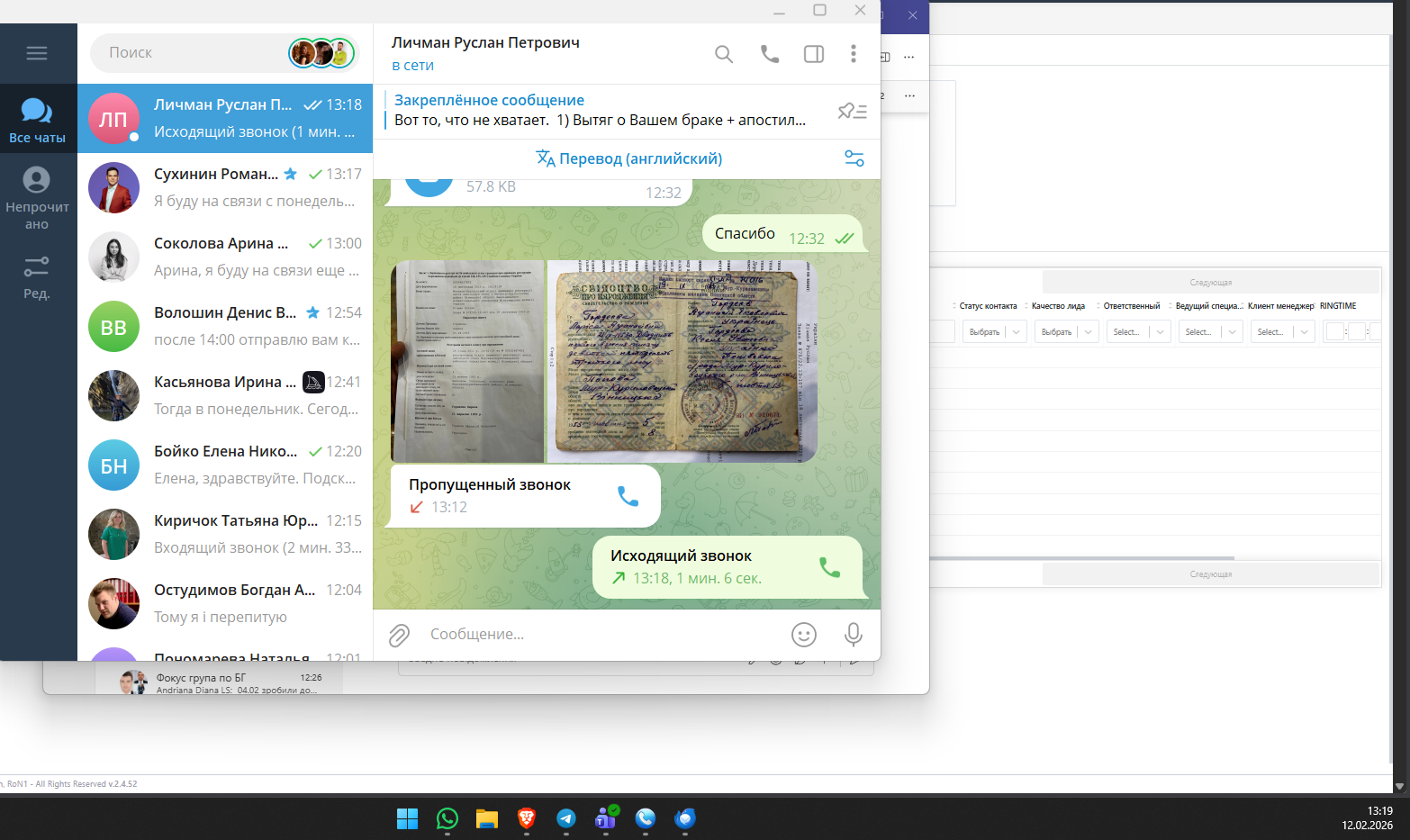Open Microsoft Teams from the taskbar
The image size is (1410, 840).
coord(606,818)
